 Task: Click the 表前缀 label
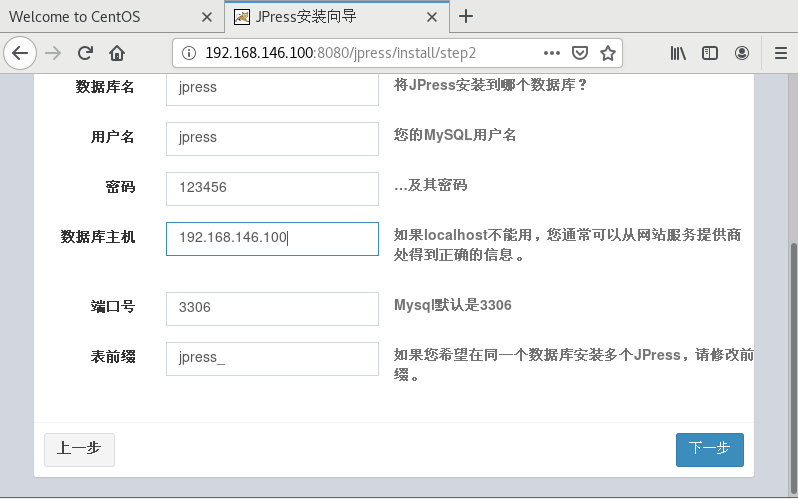(x=112, y=357)
